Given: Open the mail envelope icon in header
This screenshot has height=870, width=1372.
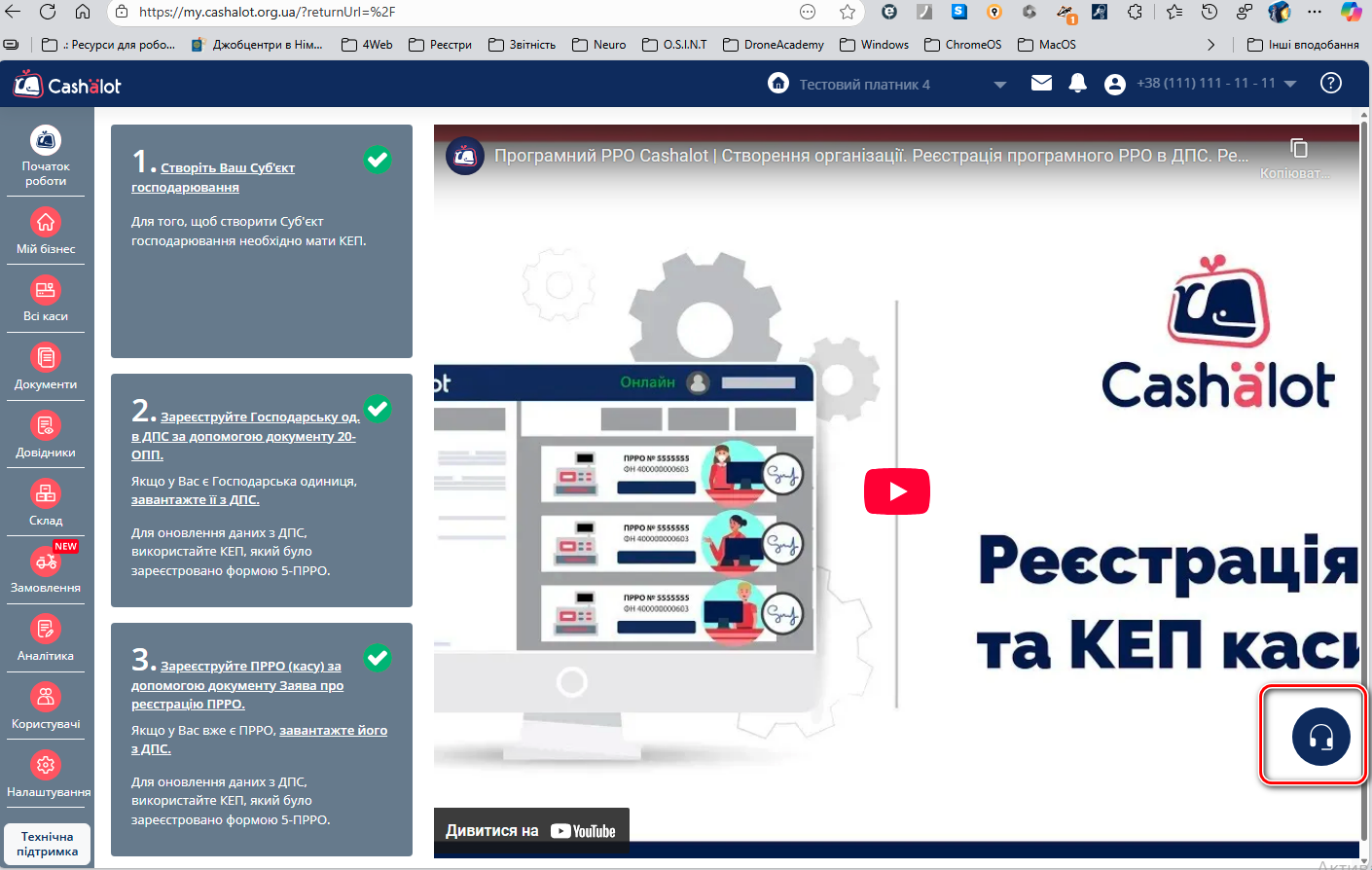Looking at the screenshot, I should [x=1041, y=84].
